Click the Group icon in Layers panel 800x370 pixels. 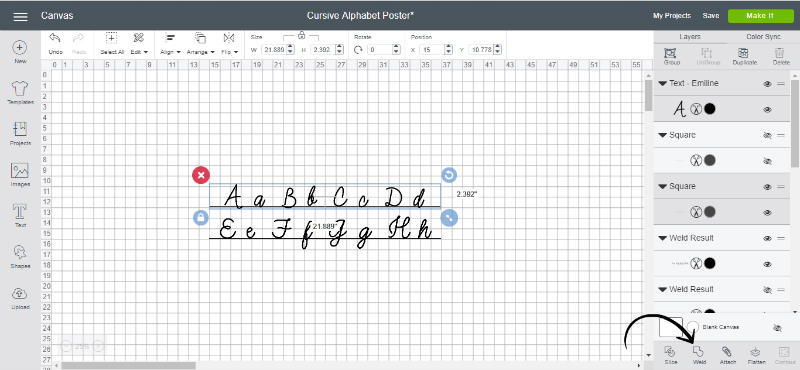pyautogui.click(x=671, y=56)
